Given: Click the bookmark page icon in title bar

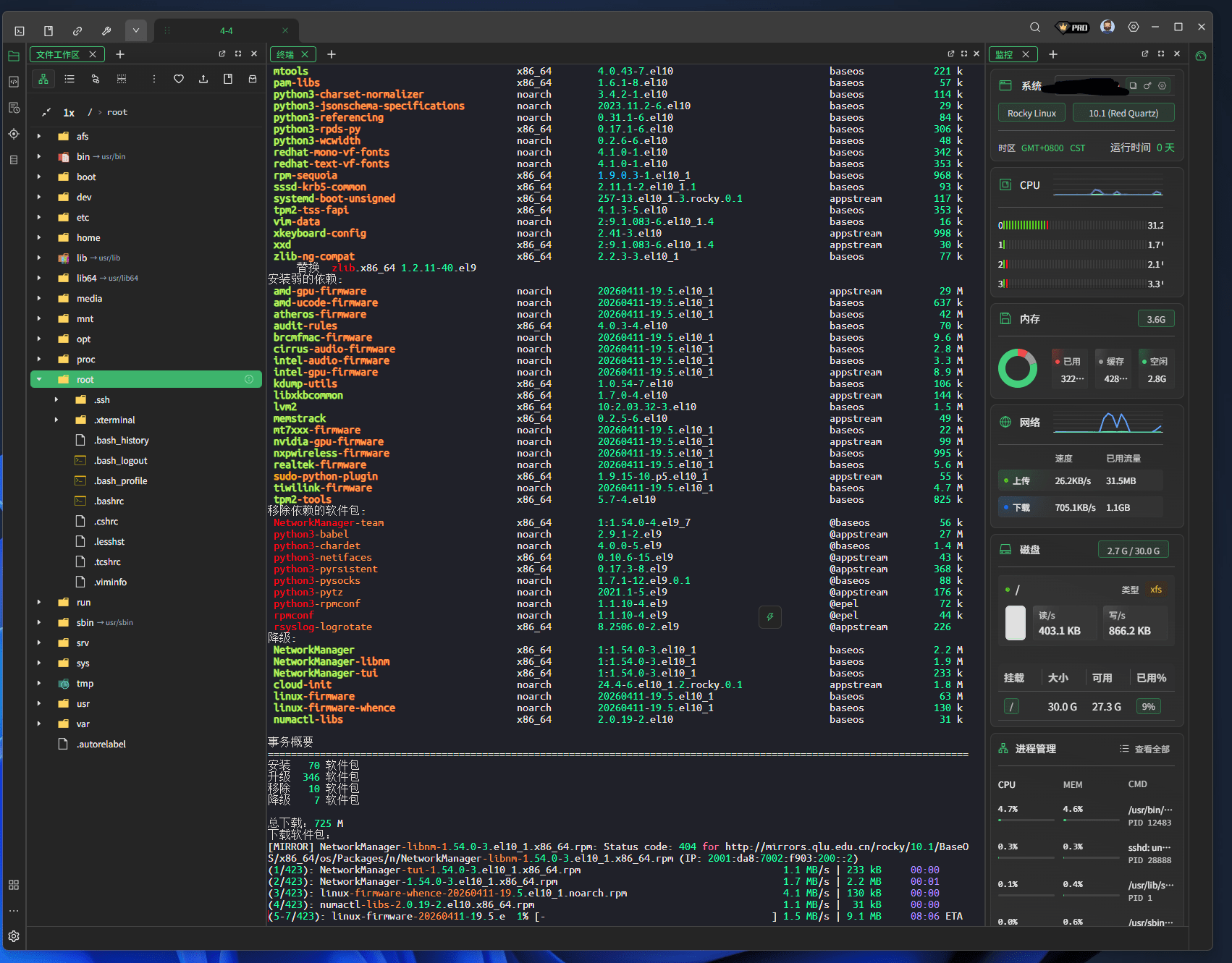Looking at the screenshot, I should (48, 30).
